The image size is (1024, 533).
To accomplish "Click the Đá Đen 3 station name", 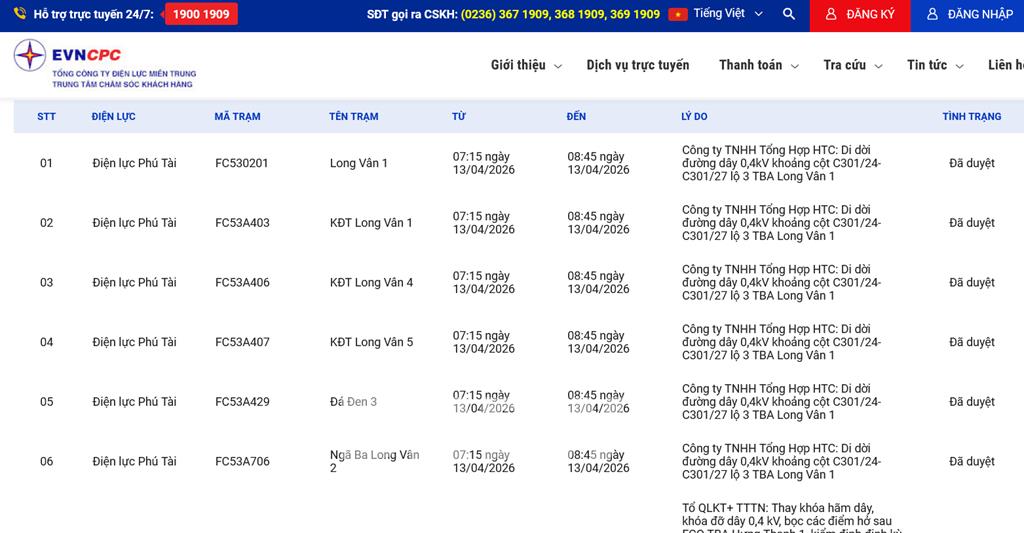I will (x=353, y=402).
